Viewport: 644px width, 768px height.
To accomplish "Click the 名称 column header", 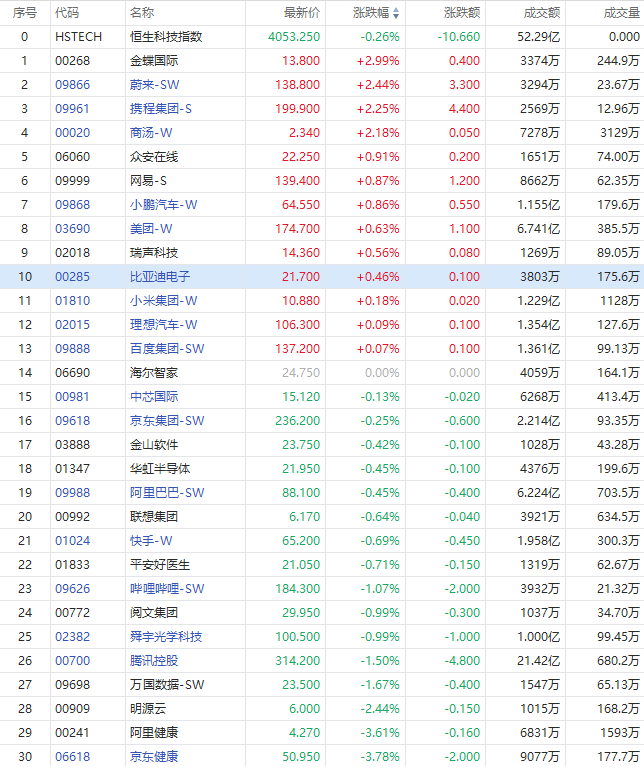I will tap(142, 13).
